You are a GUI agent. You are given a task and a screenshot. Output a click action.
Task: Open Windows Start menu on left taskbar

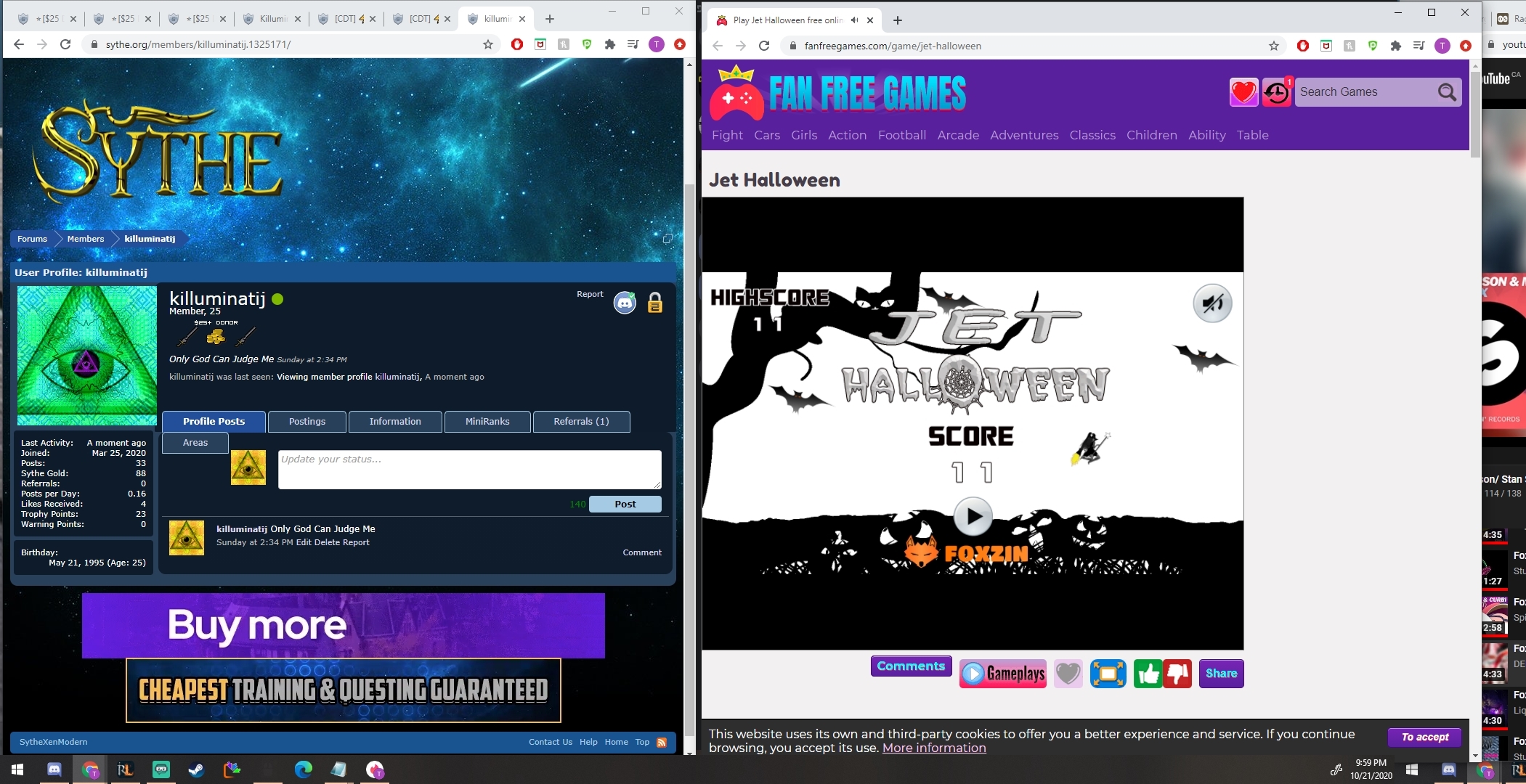pyautogui.click(x=17, y=769)
